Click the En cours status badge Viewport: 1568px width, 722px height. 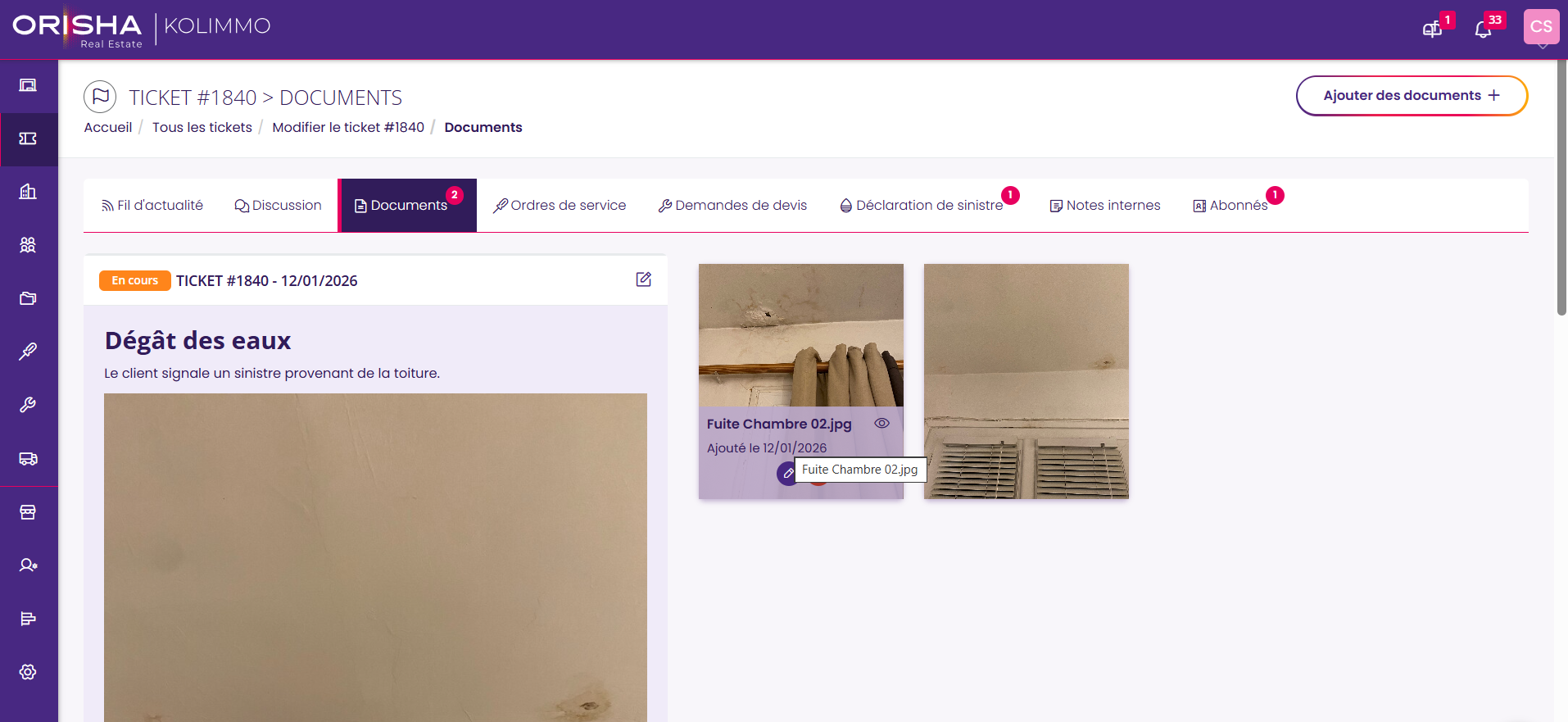[x=135, y=281]
